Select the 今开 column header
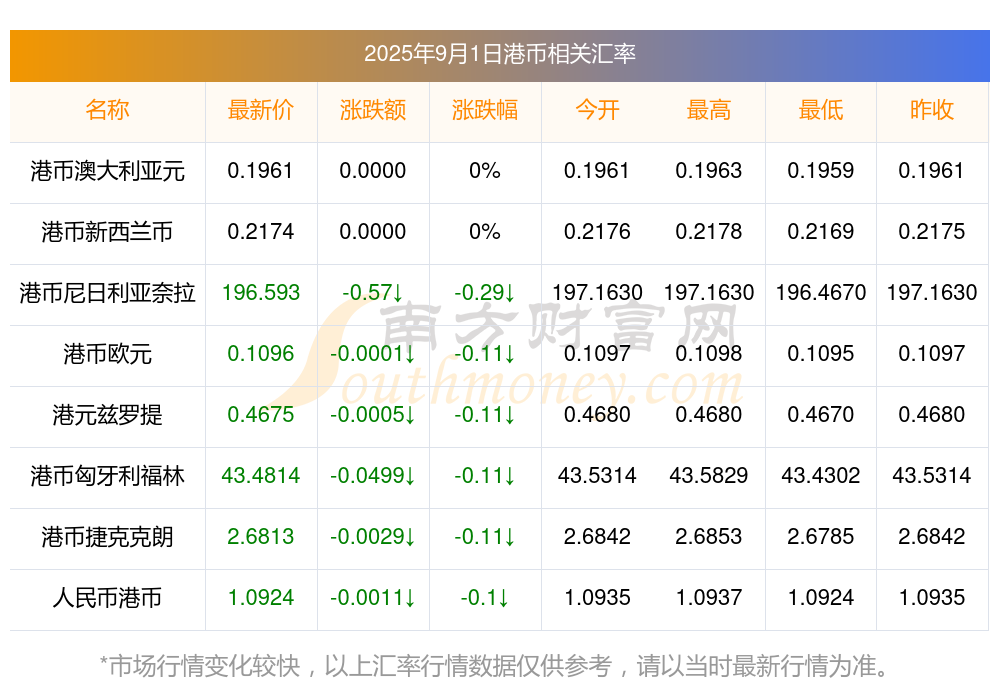 tap(597, 110)
